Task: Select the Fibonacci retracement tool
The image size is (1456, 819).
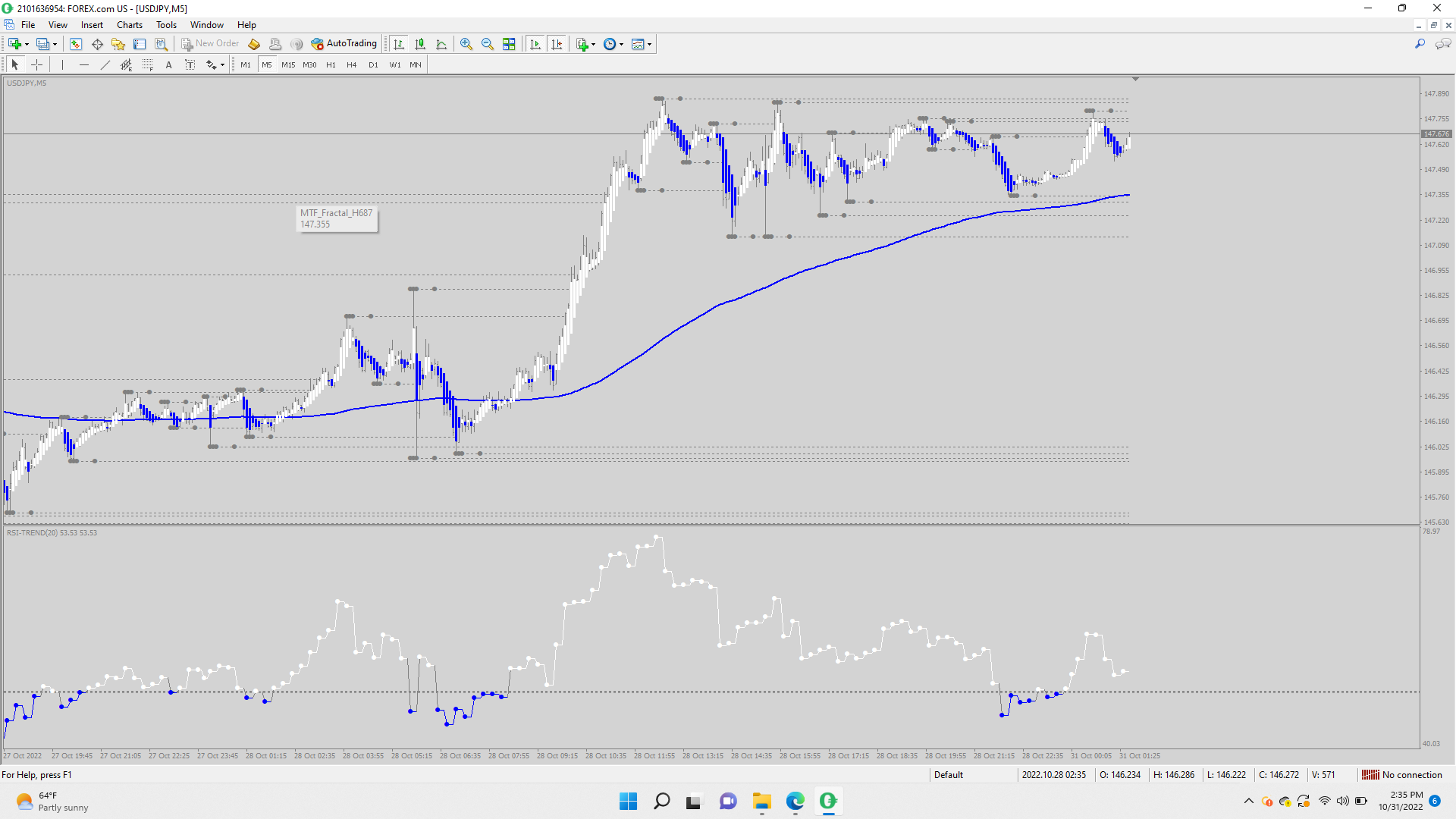Action: point(148,64)
